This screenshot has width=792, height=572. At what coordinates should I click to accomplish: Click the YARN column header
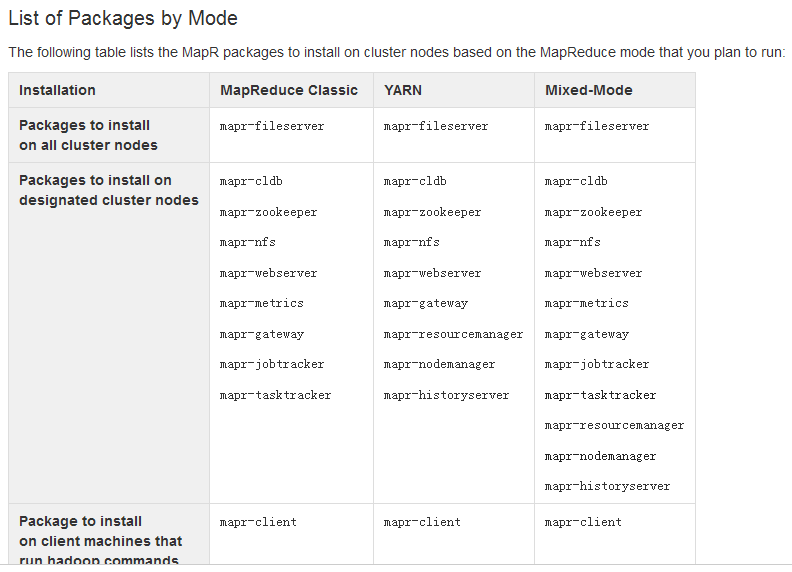403,90
